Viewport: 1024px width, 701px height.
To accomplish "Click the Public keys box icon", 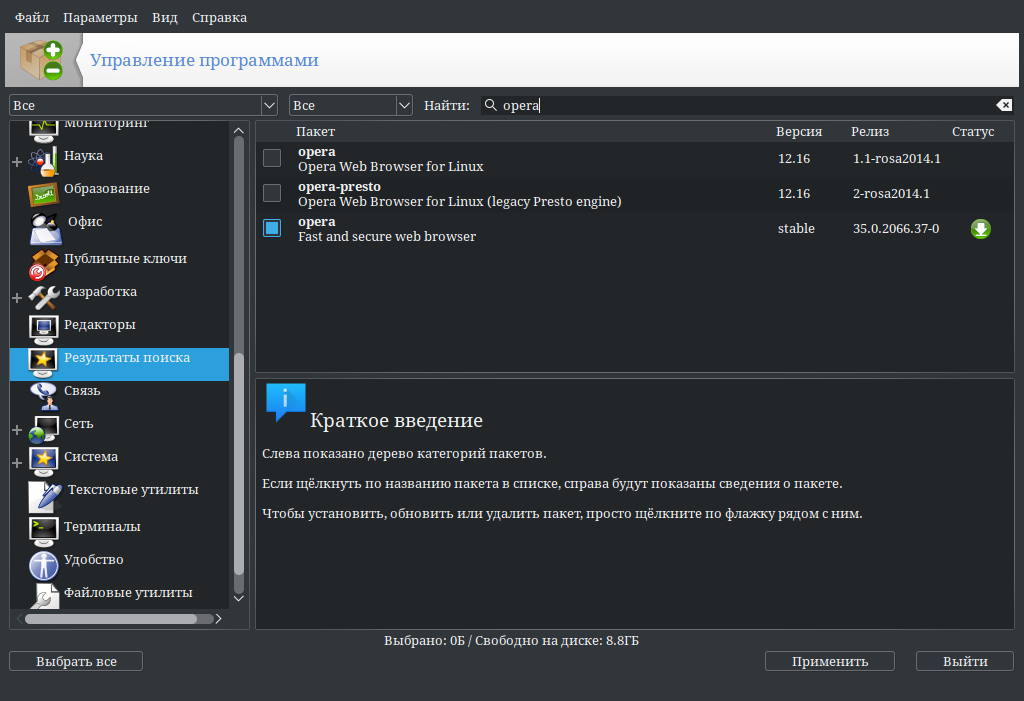I will [x=43, y=265].
